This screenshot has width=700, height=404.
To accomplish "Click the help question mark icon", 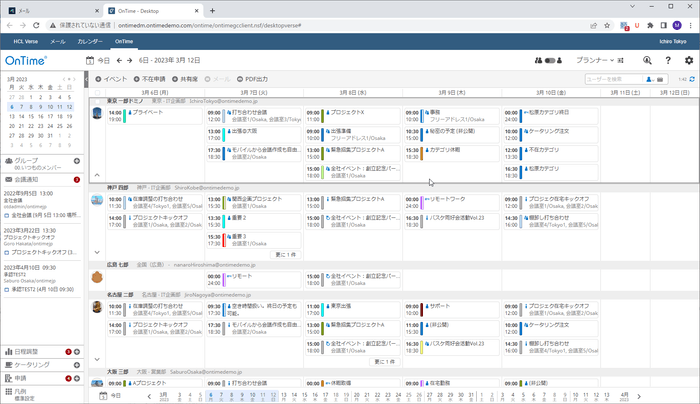I will (x=667, y=61).
